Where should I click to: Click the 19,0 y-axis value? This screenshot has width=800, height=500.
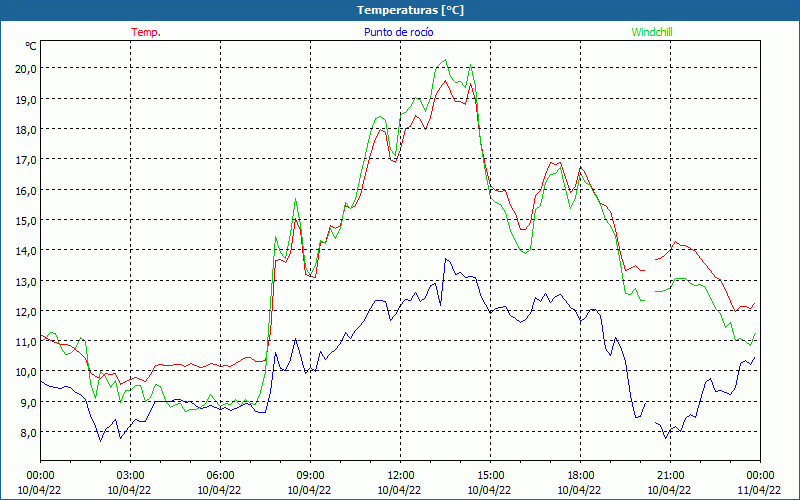(26, 99)
